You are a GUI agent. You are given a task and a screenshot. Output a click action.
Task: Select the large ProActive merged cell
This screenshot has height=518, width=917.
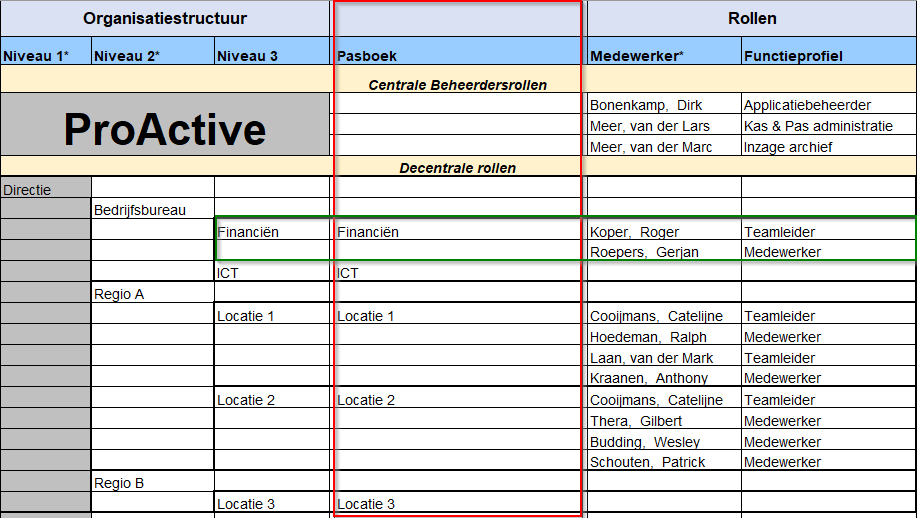tap(165, 124)
